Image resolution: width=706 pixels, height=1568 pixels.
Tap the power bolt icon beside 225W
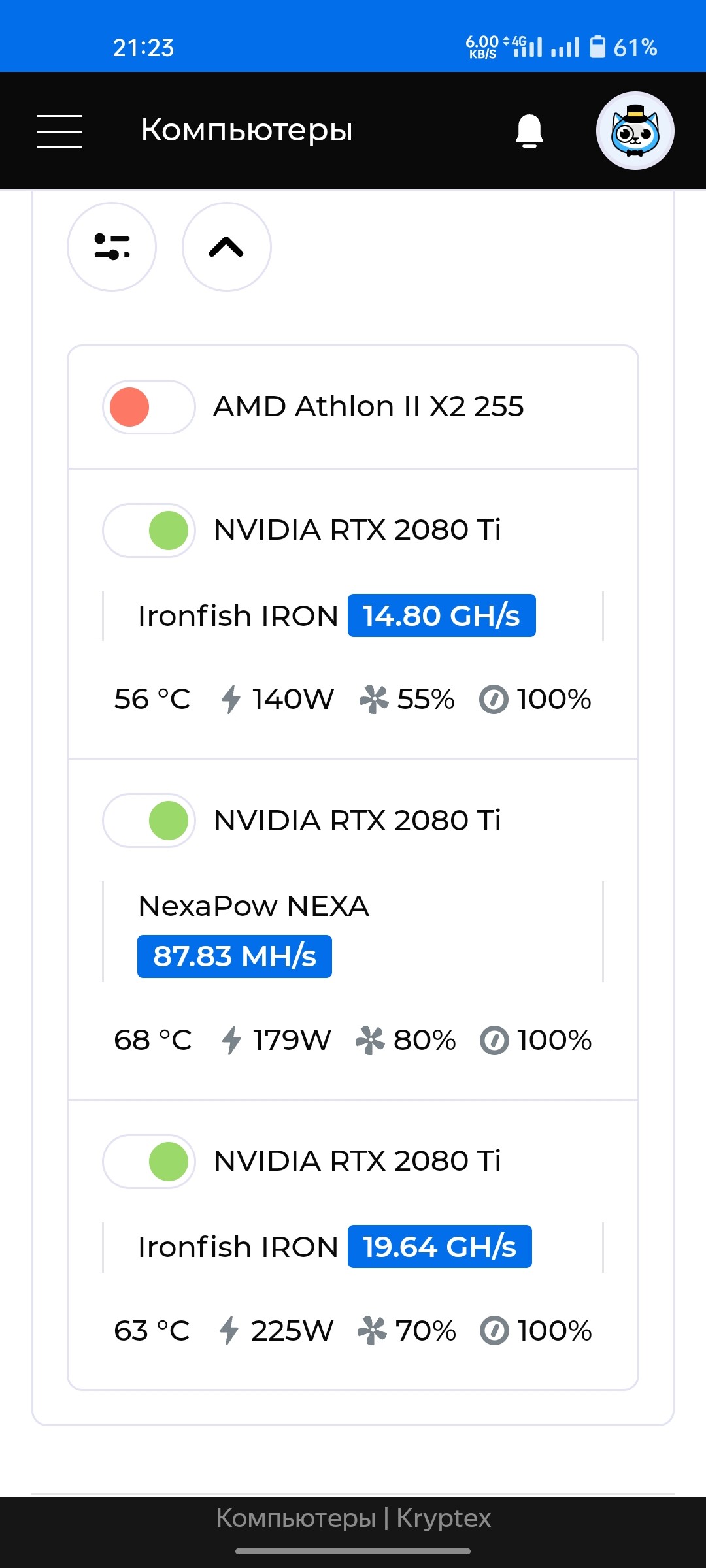(229, 1331)
